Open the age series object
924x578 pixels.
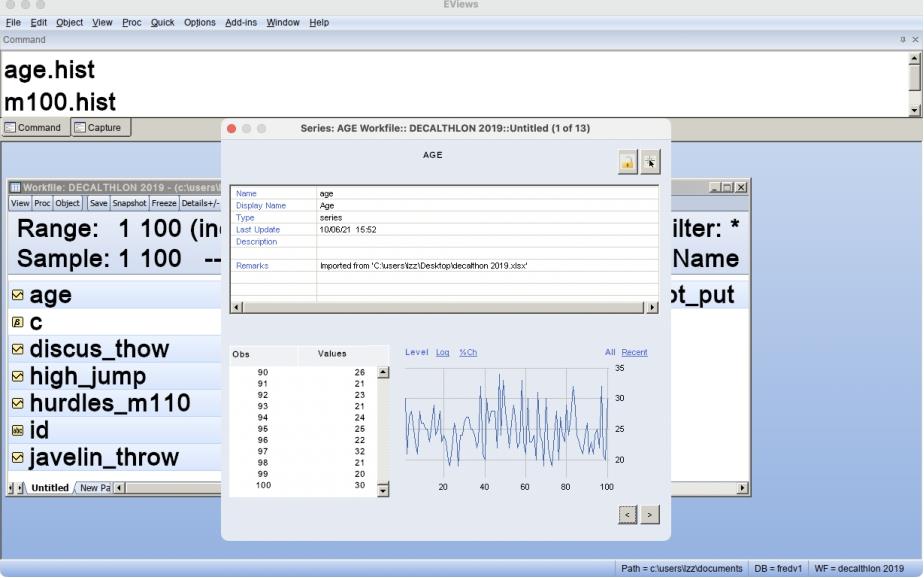click(x=50, y=295)
